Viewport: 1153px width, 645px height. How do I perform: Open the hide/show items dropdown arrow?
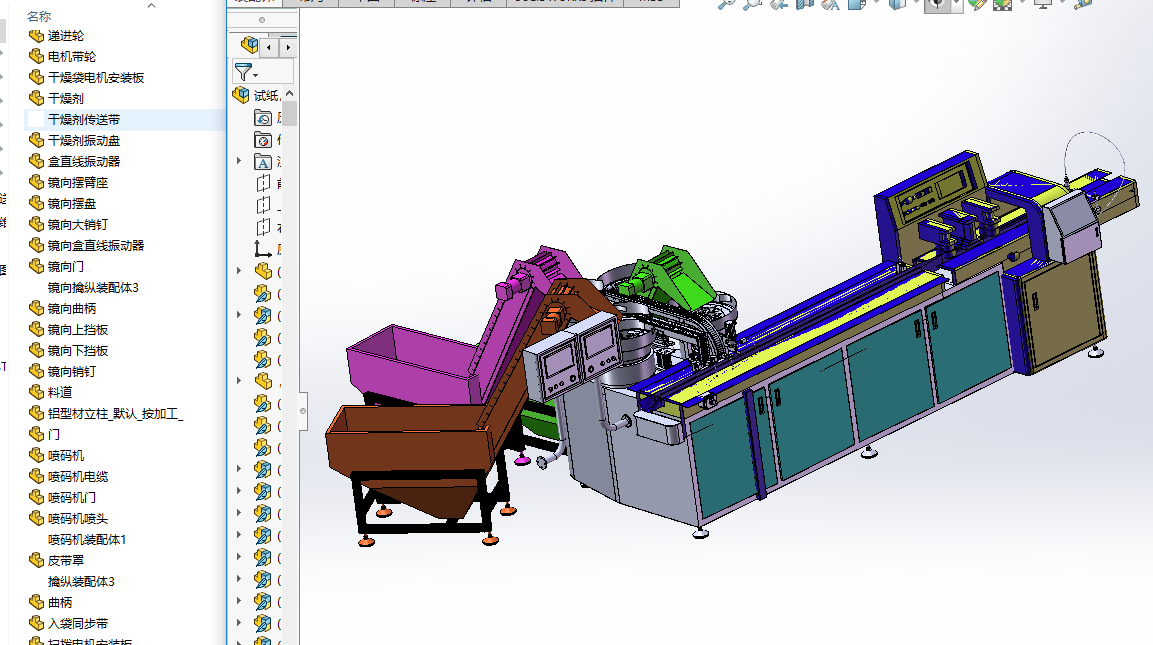(x=957, y=4)
